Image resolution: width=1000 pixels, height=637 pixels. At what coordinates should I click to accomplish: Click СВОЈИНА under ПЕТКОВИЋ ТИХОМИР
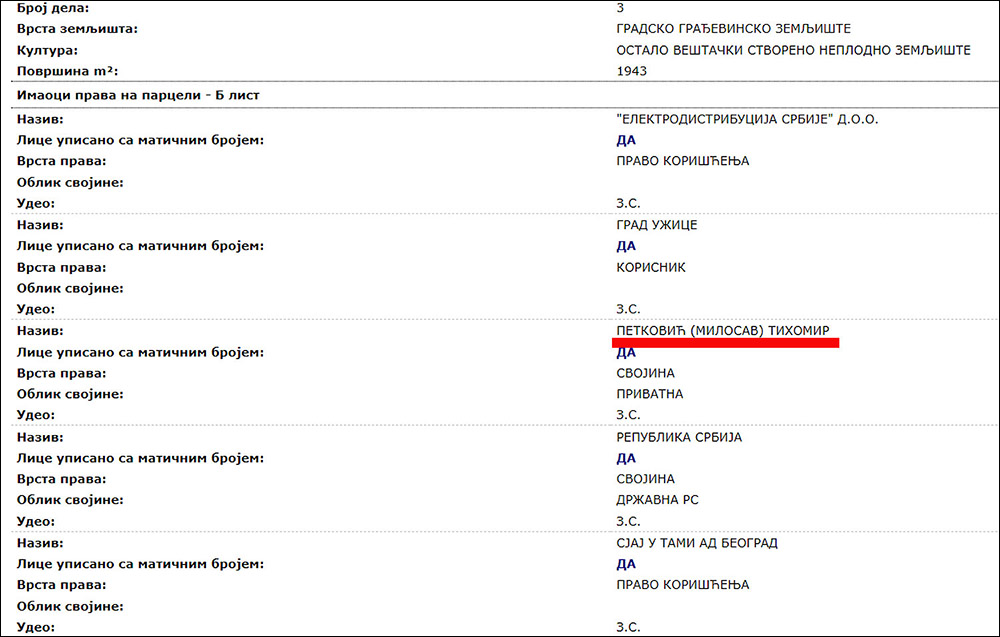(645, 373)
